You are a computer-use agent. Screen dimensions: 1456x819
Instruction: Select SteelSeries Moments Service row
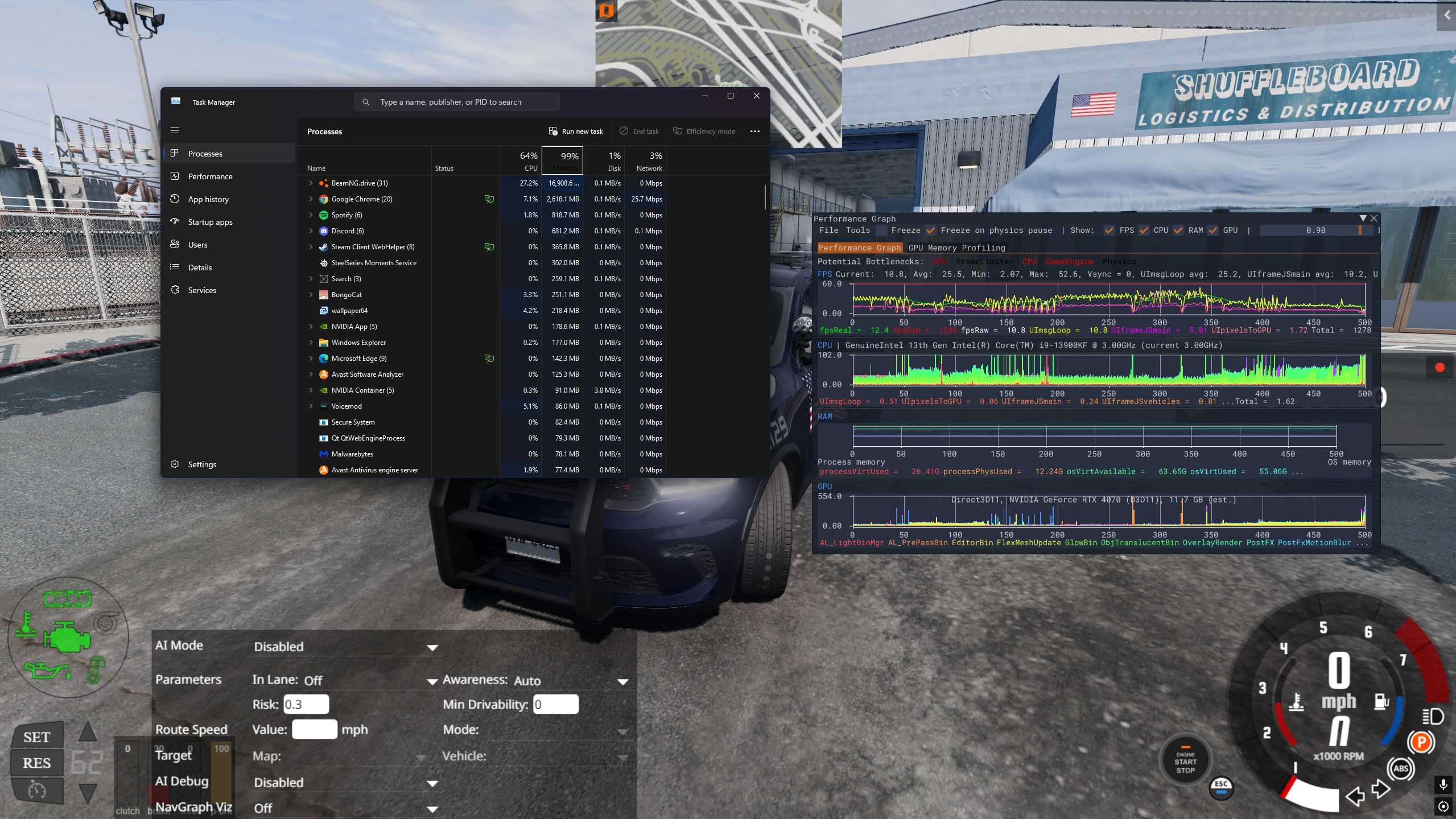pyautogui.click(x=481, y=263)
